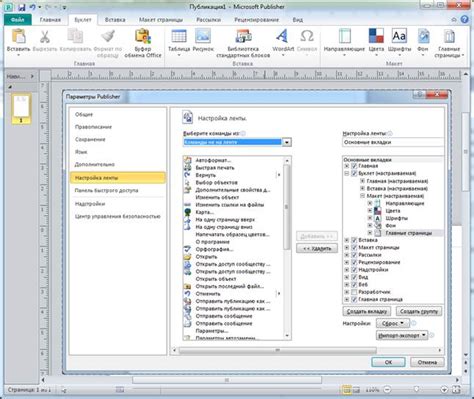Uncheck the Вид tab checkbox
The height and width of the screenshot is (399, 474).
pos(354,277)
